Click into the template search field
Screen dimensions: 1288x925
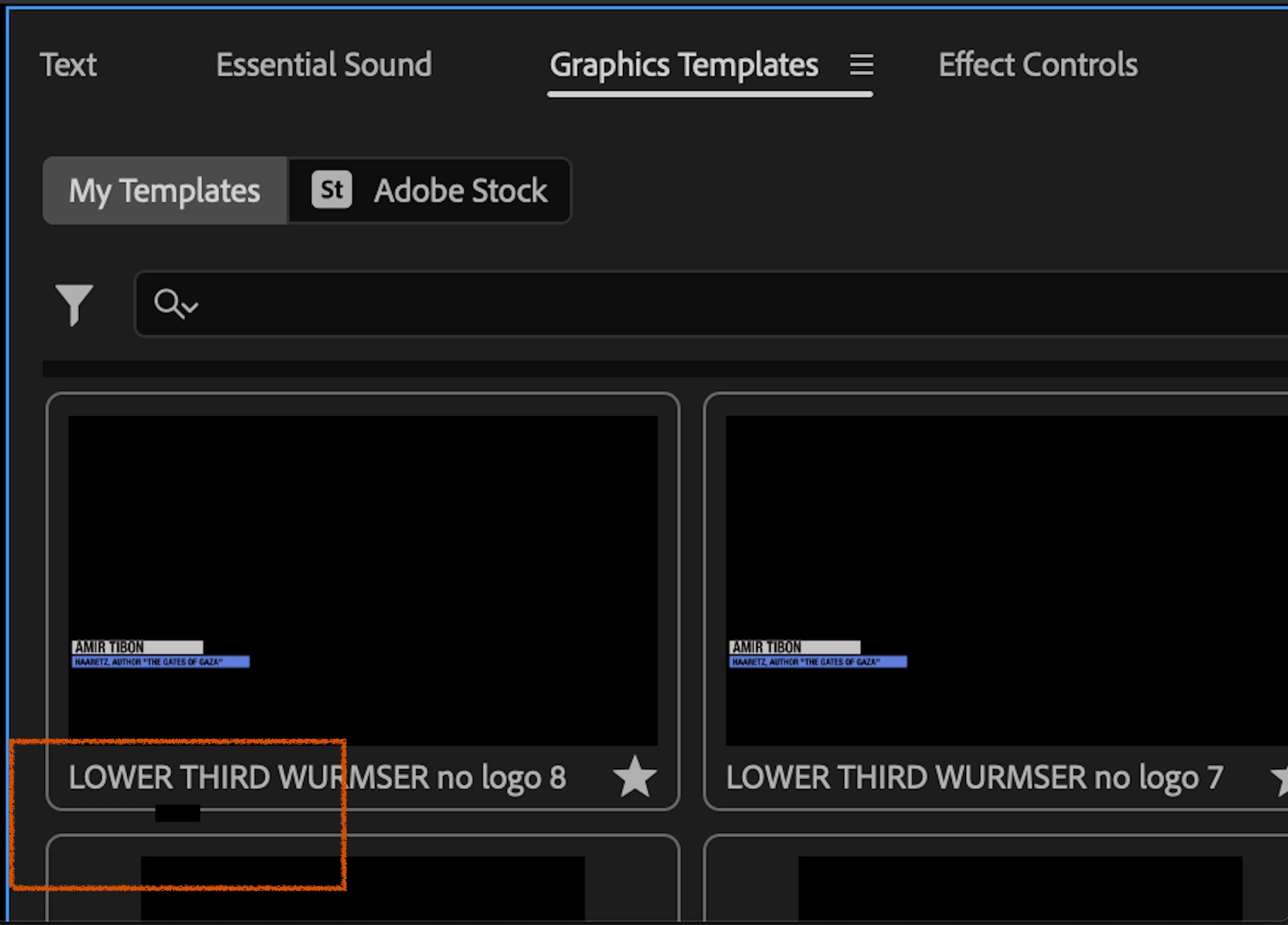point(711,304)
